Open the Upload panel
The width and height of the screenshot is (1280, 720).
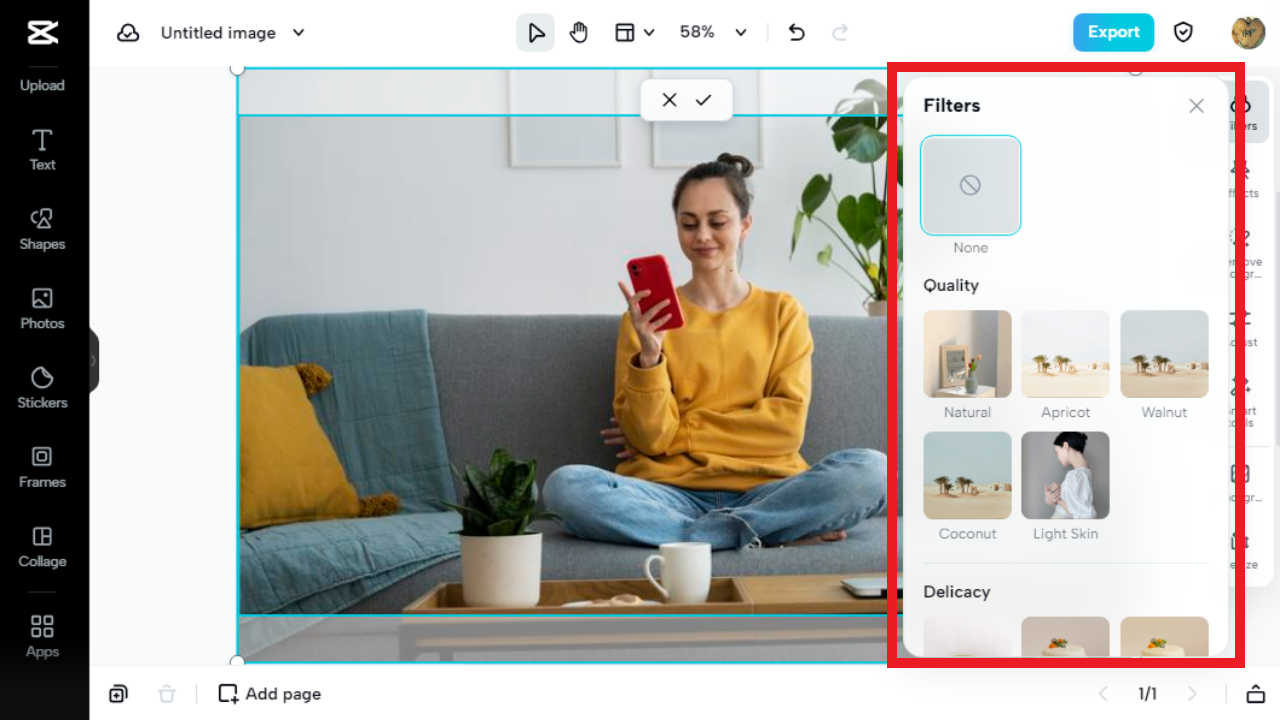pos(42,85)
